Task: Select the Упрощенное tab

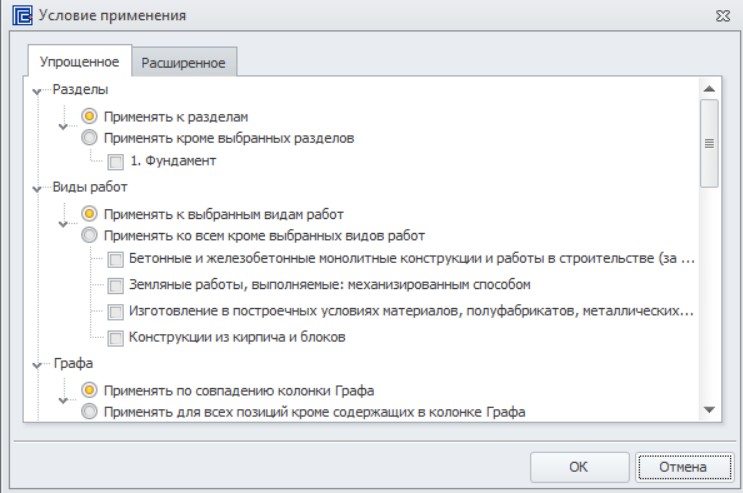Action: (x=79, y=62)
